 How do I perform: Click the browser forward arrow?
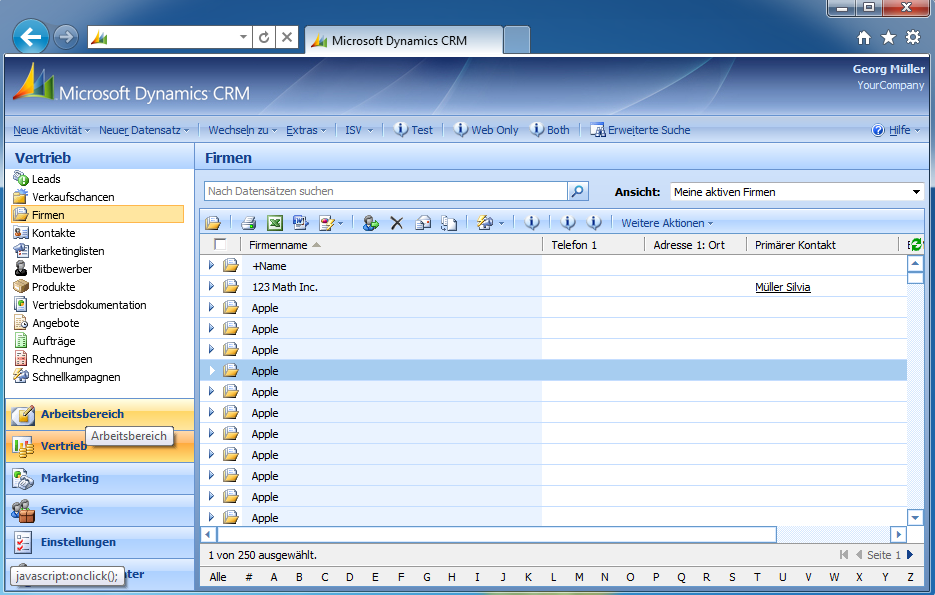(66, 37)
